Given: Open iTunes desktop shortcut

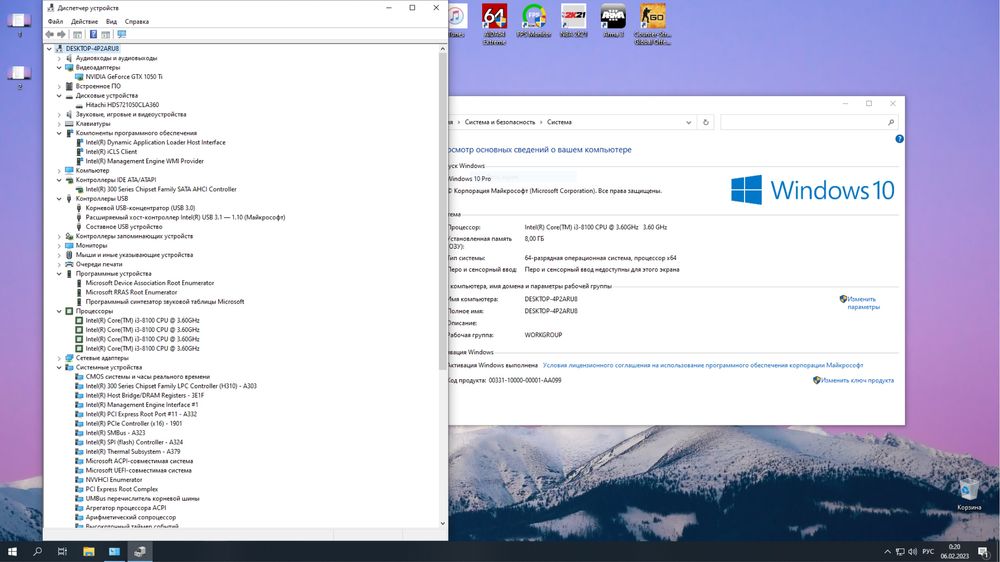Looking at the screenshot, I should 456,20.
